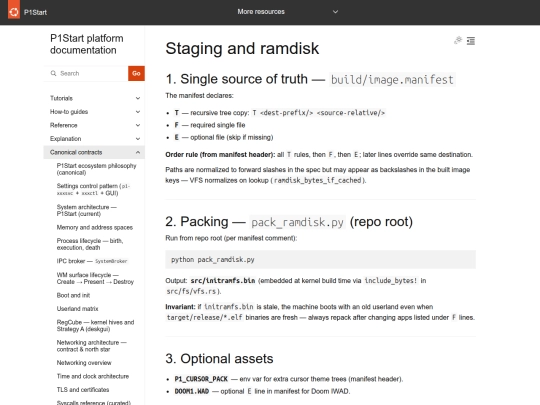The width and height of the screenshot is (540, 405).
Task: Click the Staging and ramdisk title
Action: [242, 48]
